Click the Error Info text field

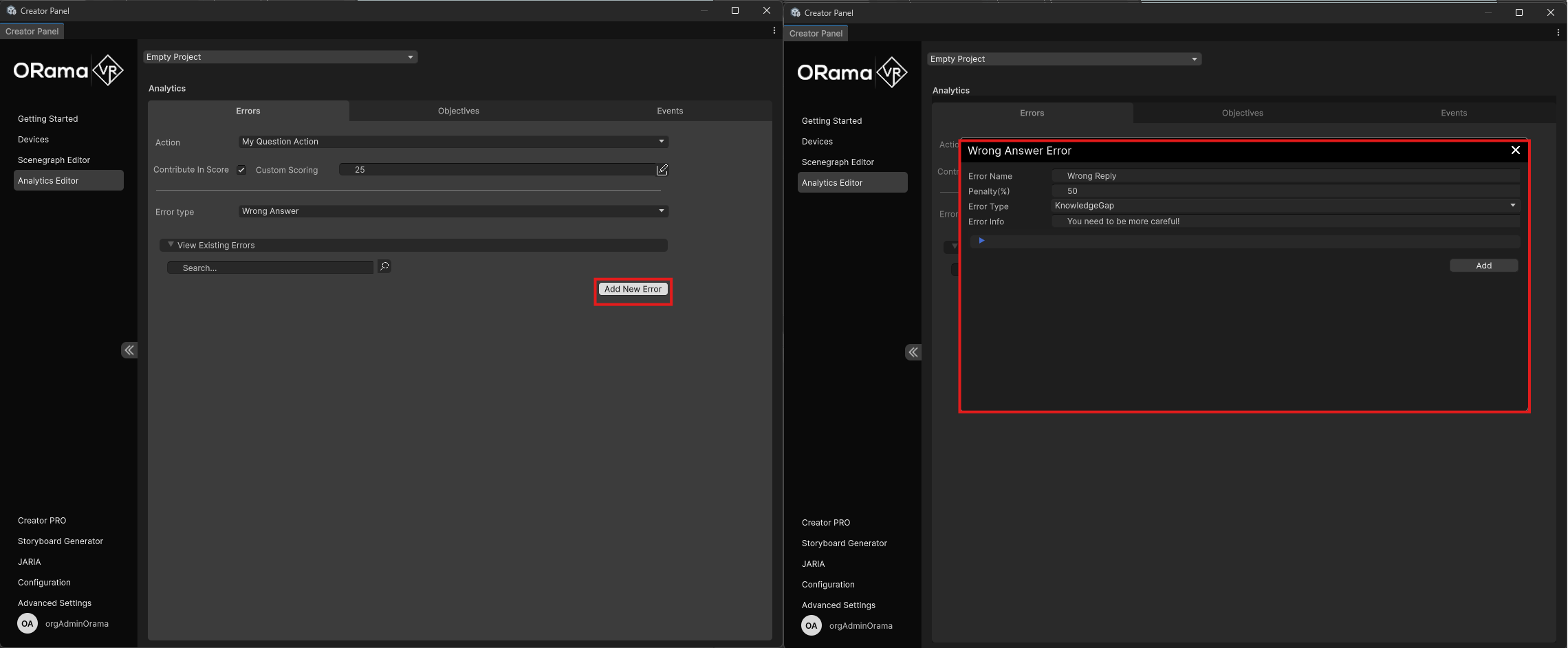pyautogui.click(x=1285, y=222)
